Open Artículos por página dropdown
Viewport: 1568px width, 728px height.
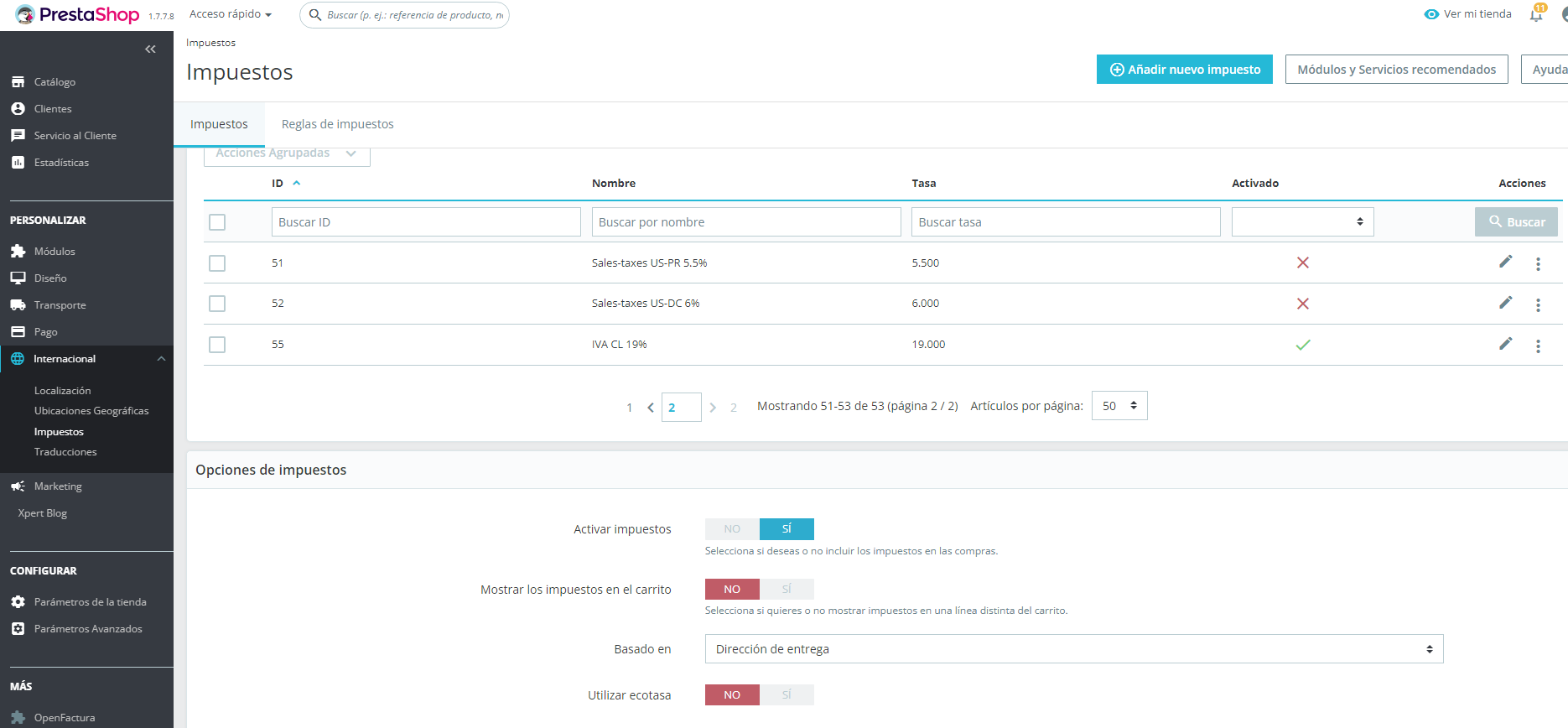[1119, 406]
